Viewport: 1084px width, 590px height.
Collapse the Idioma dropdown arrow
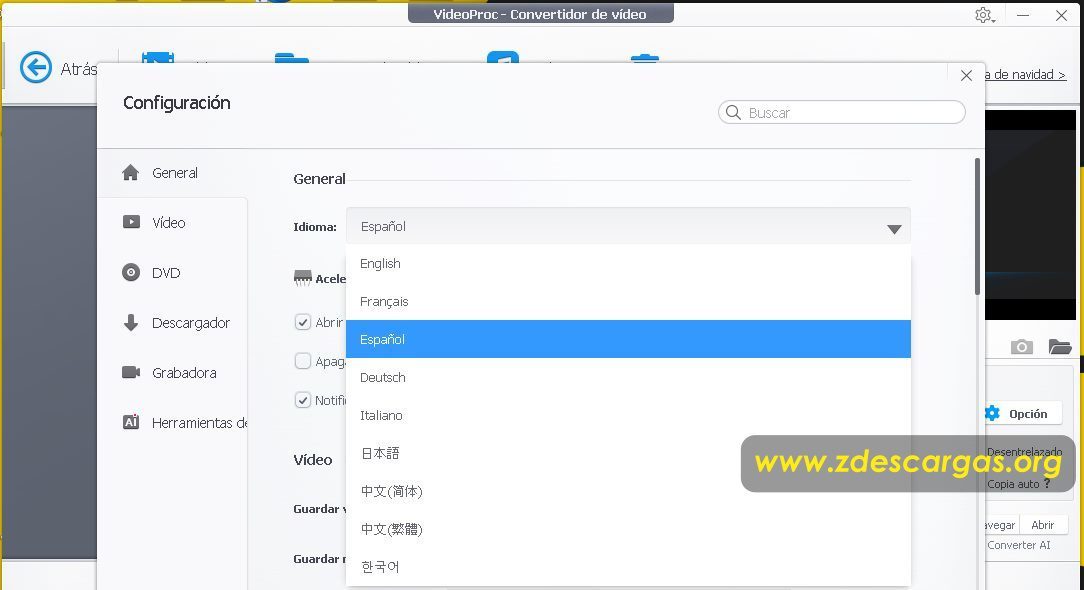894,229
